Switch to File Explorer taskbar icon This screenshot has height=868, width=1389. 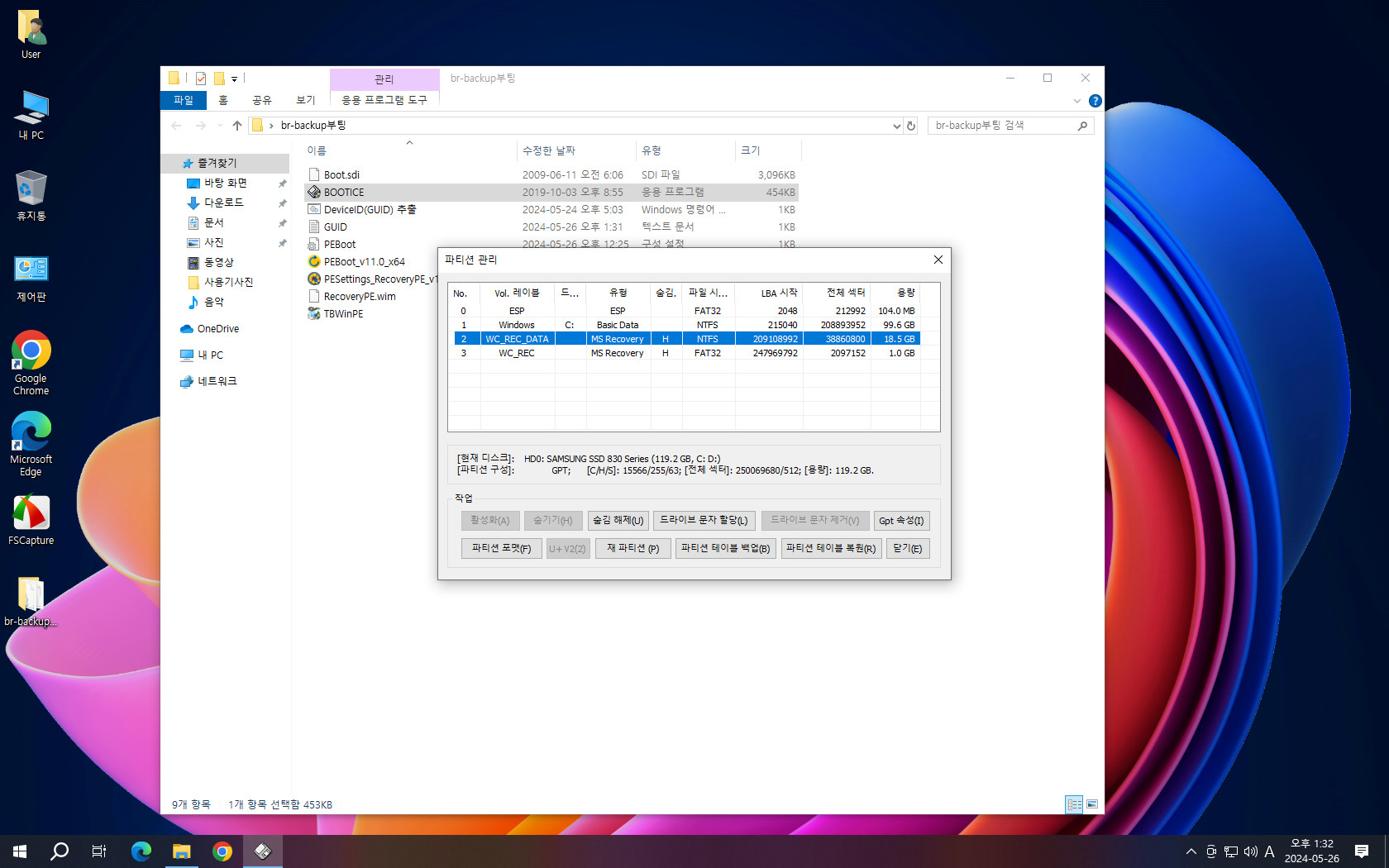point(182,851)
